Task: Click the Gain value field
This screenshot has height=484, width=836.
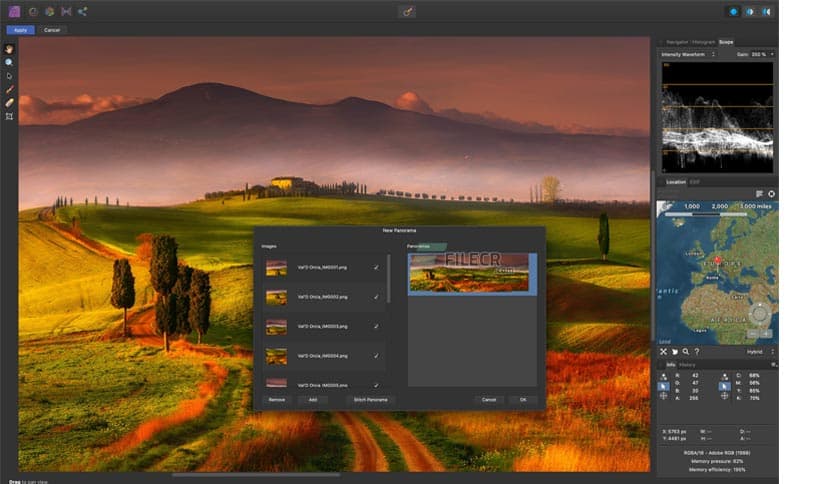Action: (x=758, y=54)
